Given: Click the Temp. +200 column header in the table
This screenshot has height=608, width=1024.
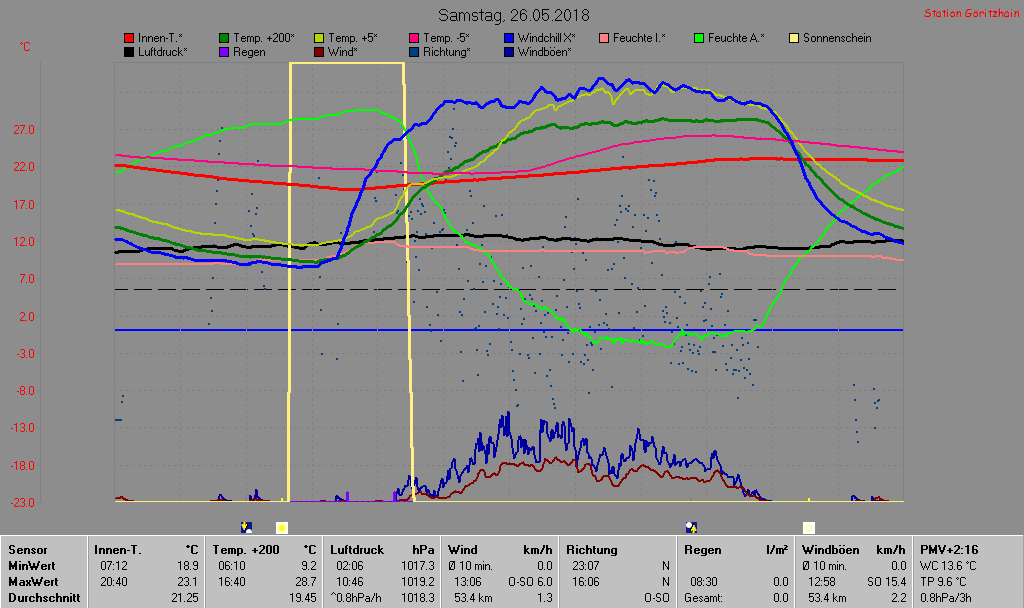Looking at the screenshot, I should (x=246, y=550).
